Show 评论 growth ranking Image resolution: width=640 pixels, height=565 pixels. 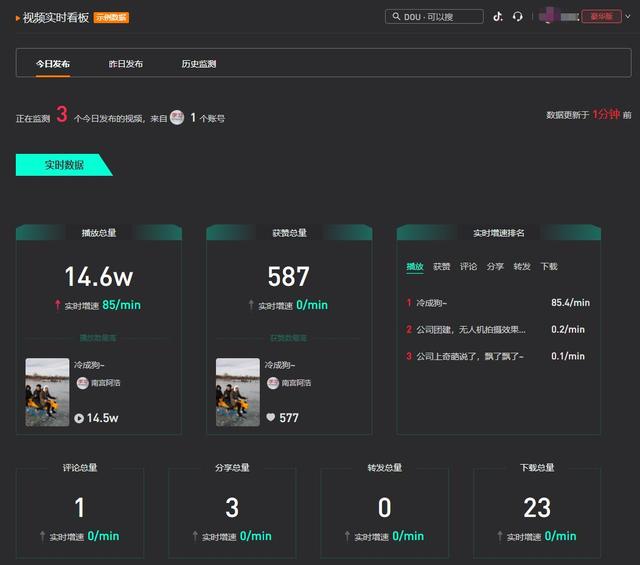pyautogui.click(x=468, y=267)
